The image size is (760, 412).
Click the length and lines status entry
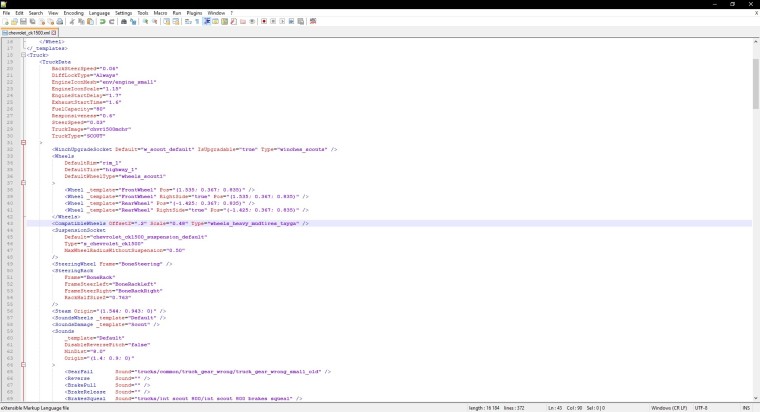(x=496, y=408)
